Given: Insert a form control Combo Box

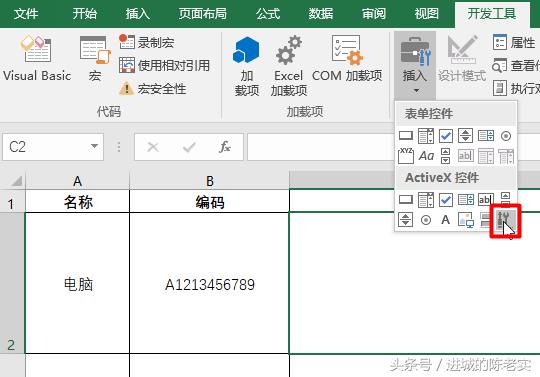Looking at the screenshot, I should coord(426,136).
